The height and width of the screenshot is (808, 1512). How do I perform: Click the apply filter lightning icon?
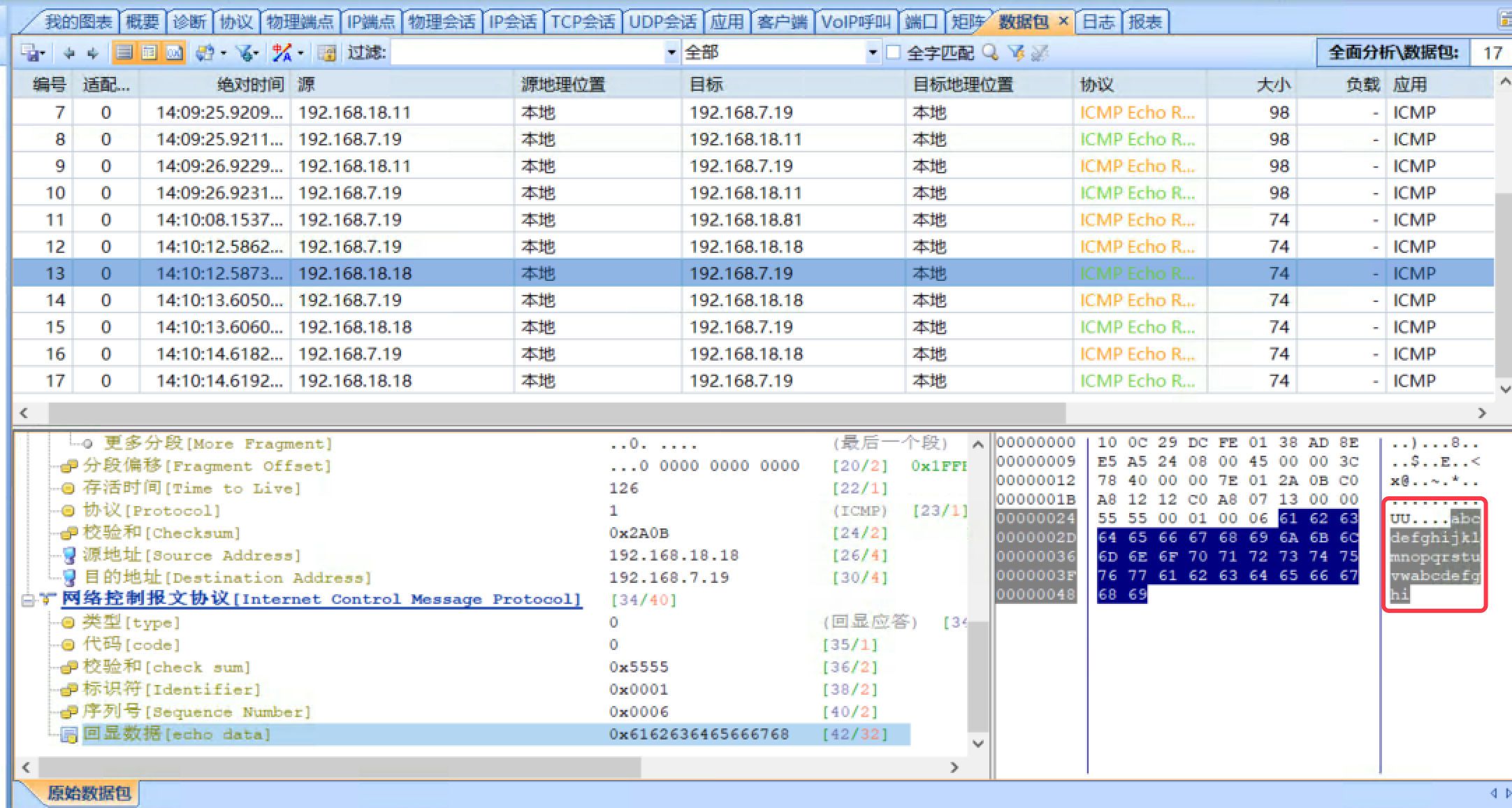[1016, 53]
